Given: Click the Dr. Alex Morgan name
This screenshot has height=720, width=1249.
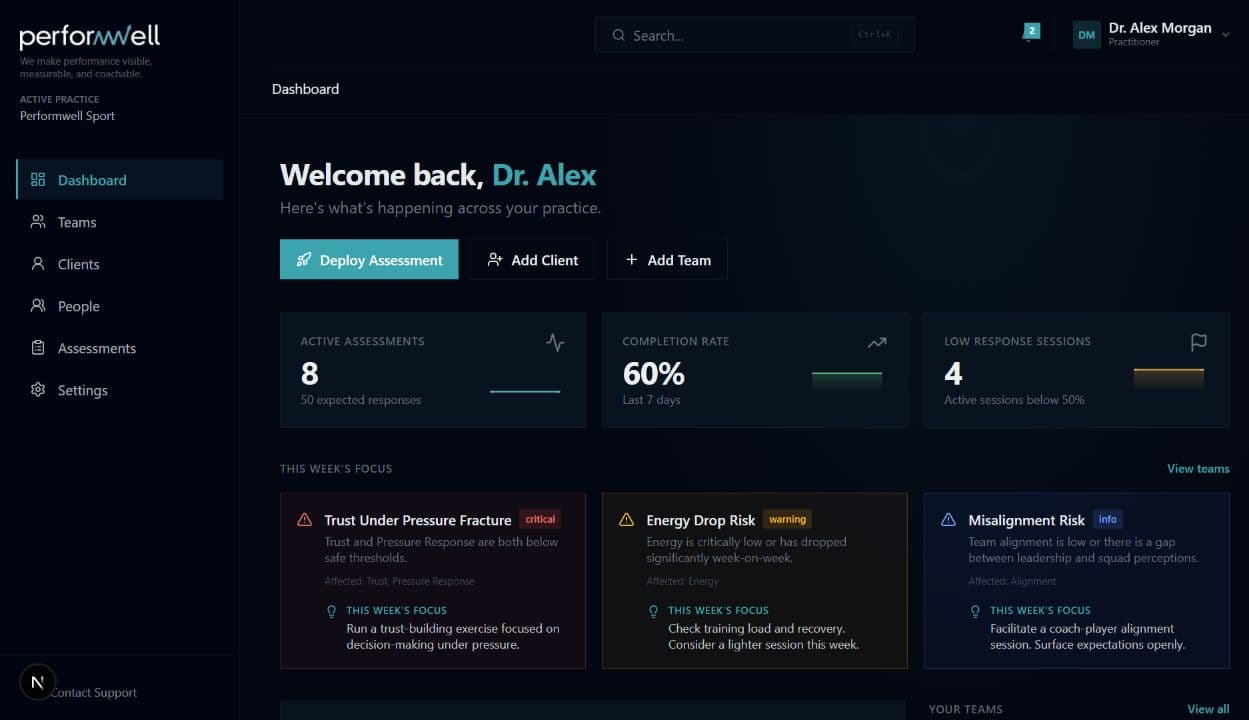Looking at the screenshot, I should click(1160, 28).
